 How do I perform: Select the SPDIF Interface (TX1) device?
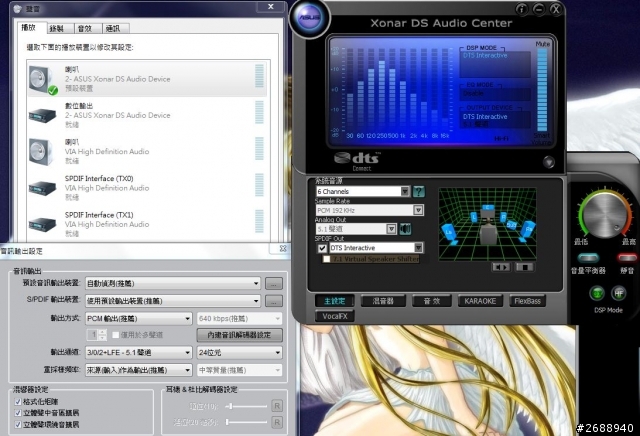tap(147, 224)
